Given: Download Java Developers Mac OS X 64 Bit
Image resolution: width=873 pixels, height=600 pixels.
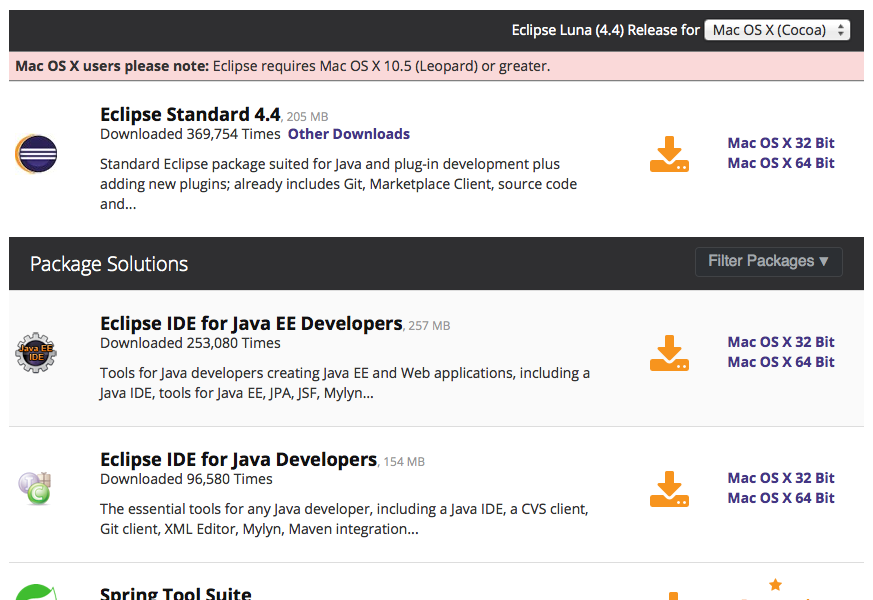Looking at the screenshot, I should (x=781, y=498).
